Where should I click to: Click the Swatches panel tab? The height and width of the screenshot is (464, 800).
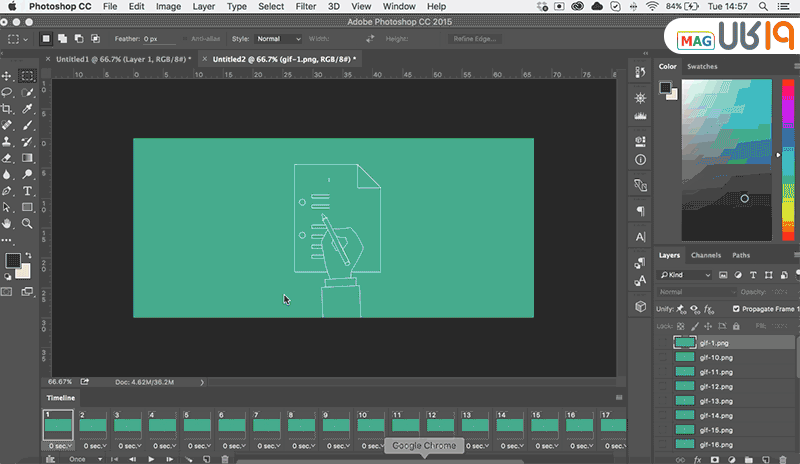click(x=704, y=67)
